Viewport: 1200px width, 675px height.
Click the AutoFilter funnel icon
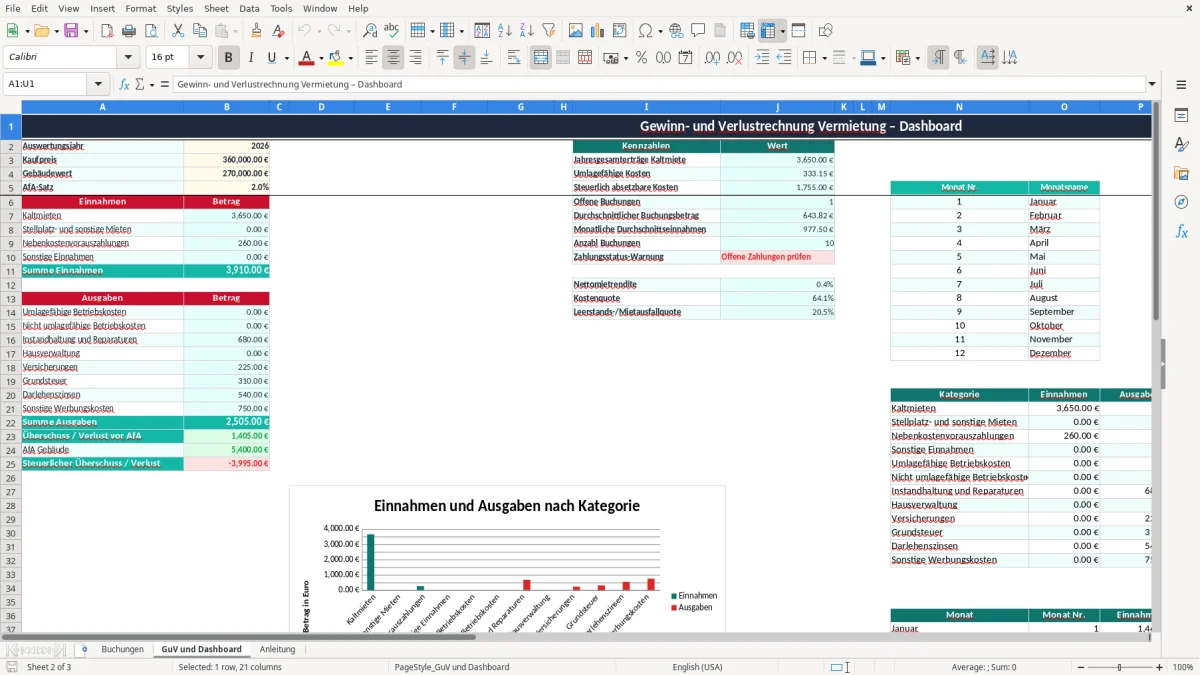[548, 31]
